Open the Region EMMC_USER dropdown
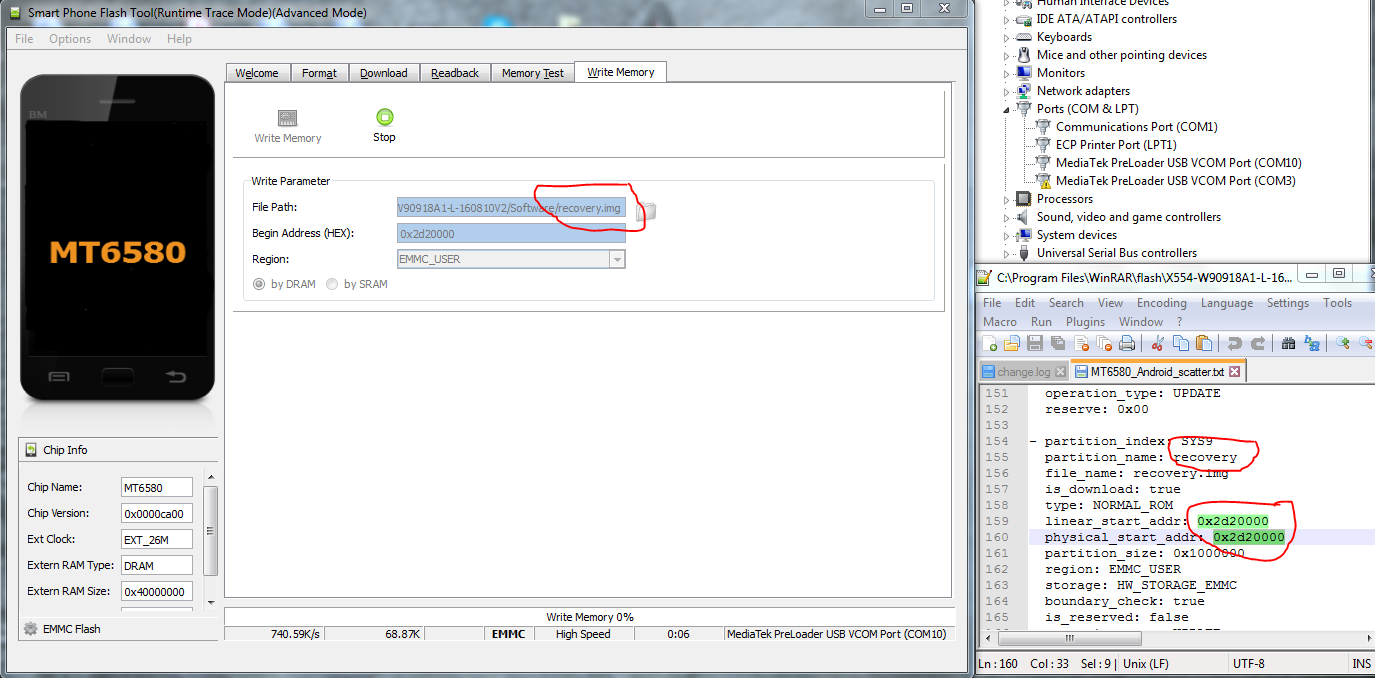Image resolution: width=1375 pixels, height=678 pixels. [617, 259]
